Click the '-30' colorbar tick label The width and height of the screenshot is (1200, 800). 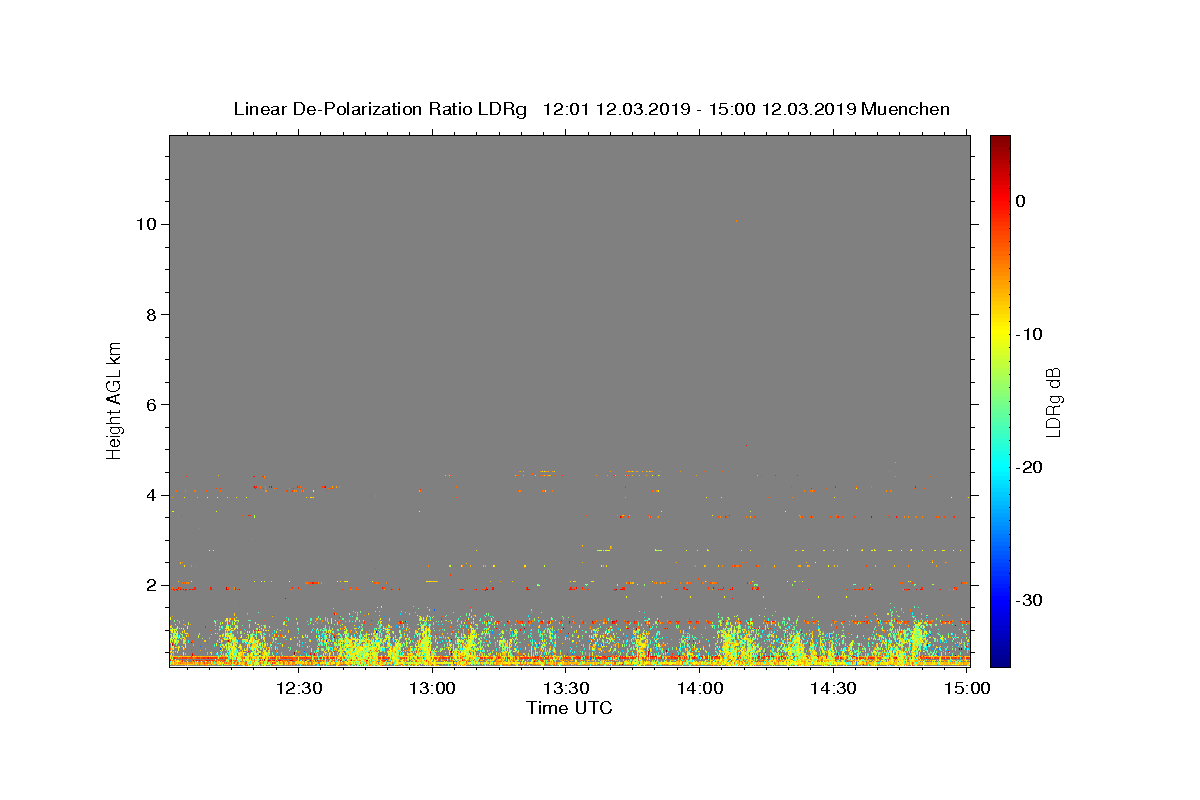[1030, 600]
